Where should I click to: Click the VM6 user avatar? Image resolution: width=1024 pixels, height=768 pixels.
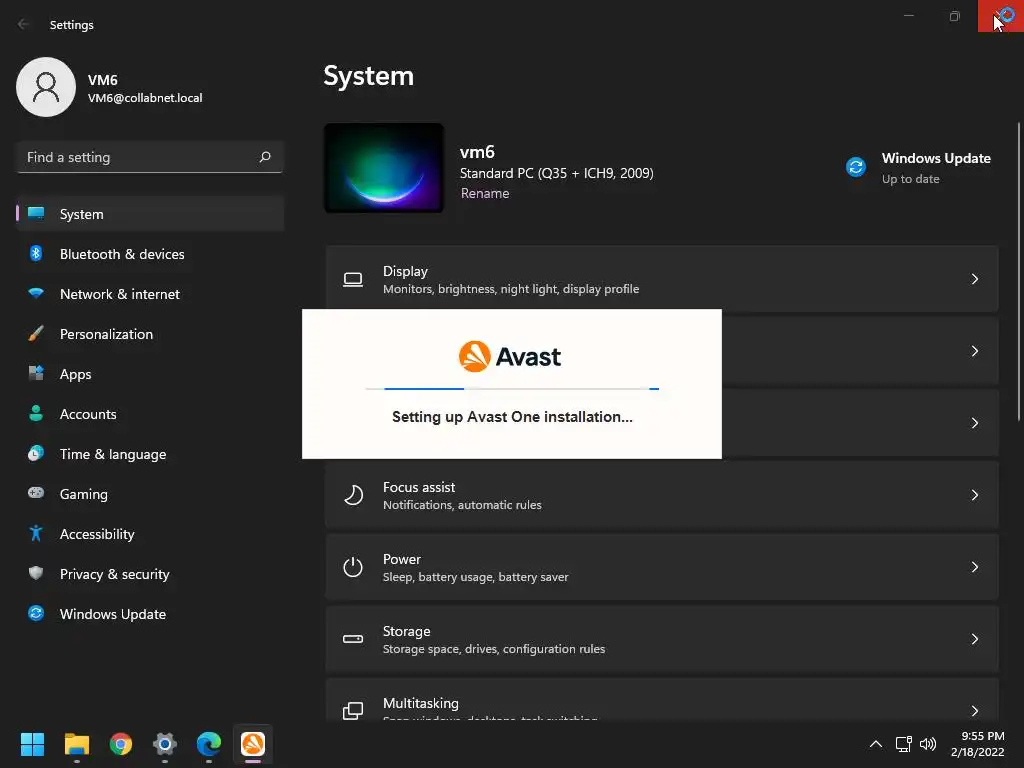point(46,87)
